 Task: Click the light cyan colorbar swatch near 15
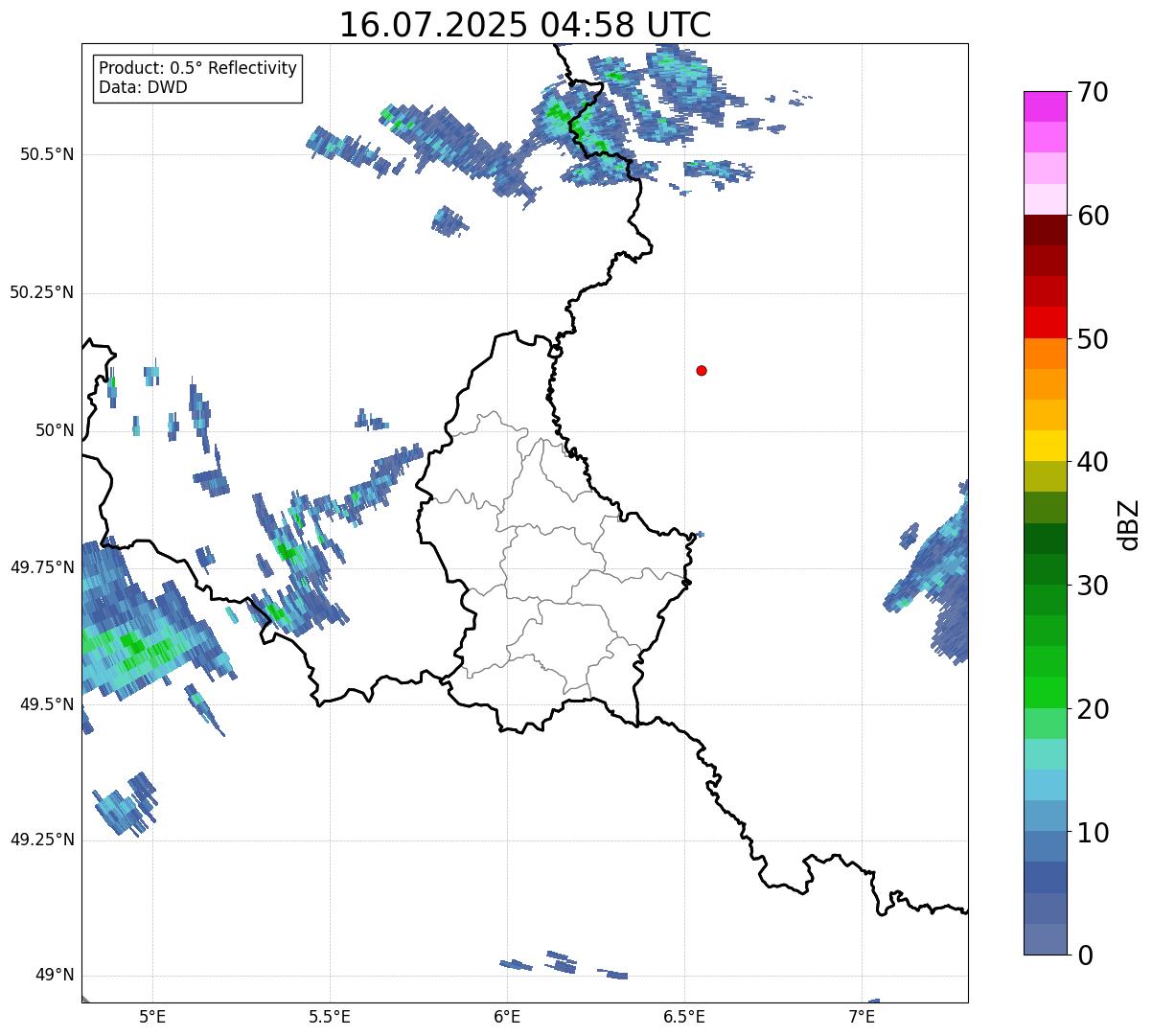(1046, 754)
